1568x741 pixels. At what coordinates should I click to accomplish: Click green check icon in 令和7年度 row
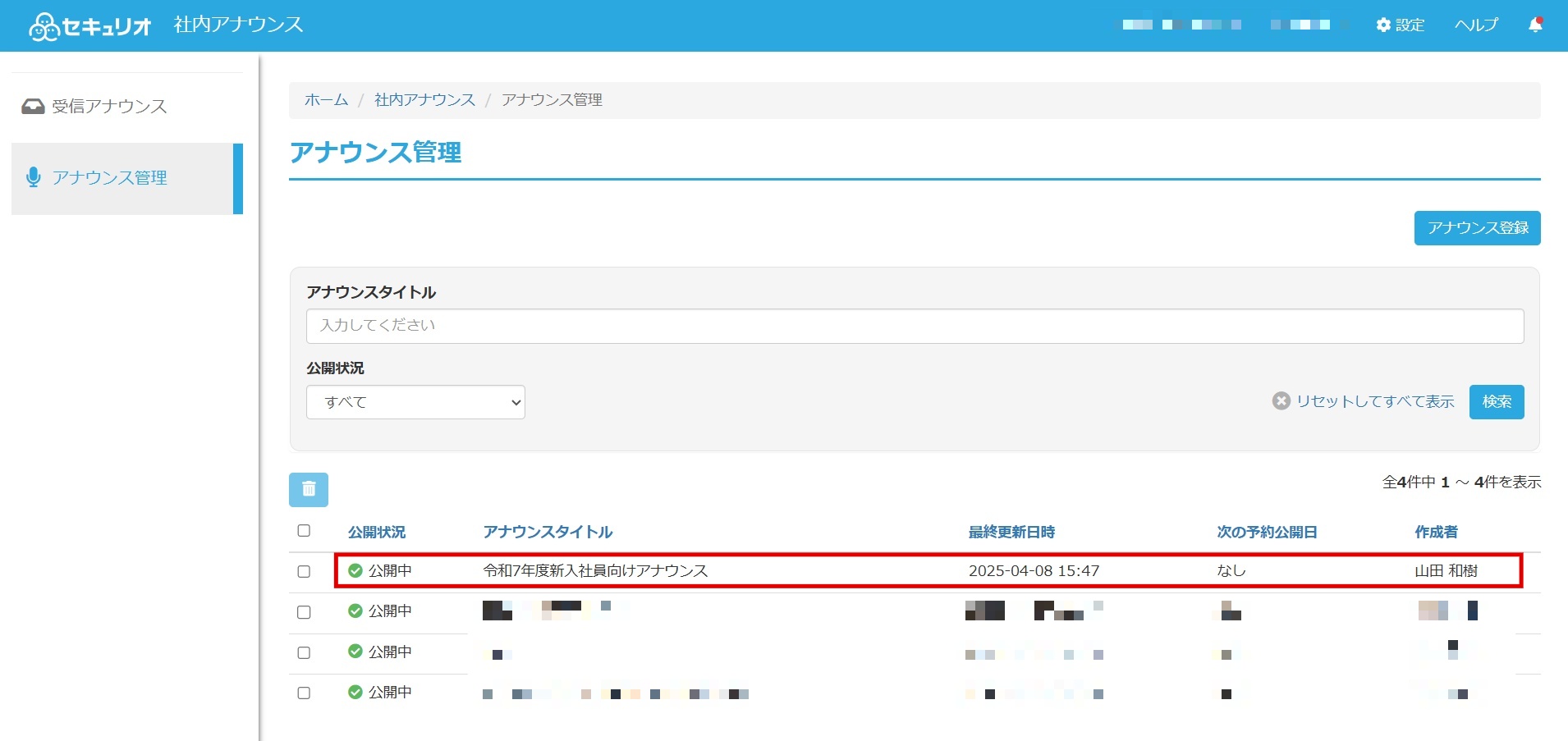355,570
